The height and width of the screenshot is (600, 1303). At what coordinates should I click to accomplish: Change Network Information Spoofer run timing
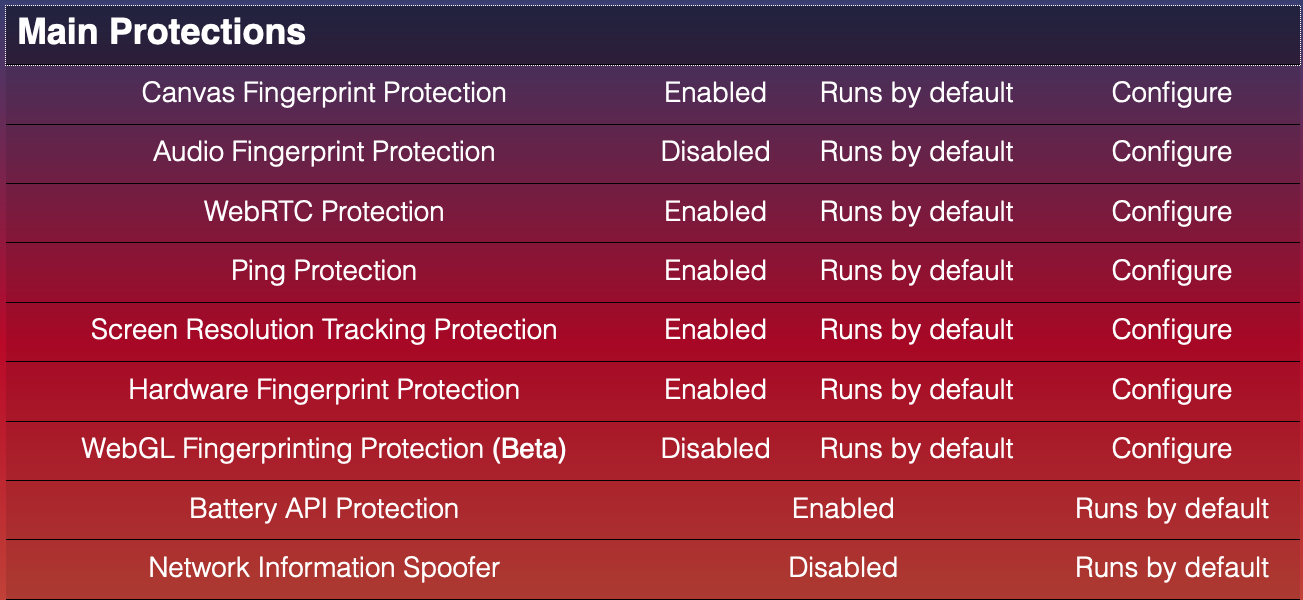[x=1171, y=567]
